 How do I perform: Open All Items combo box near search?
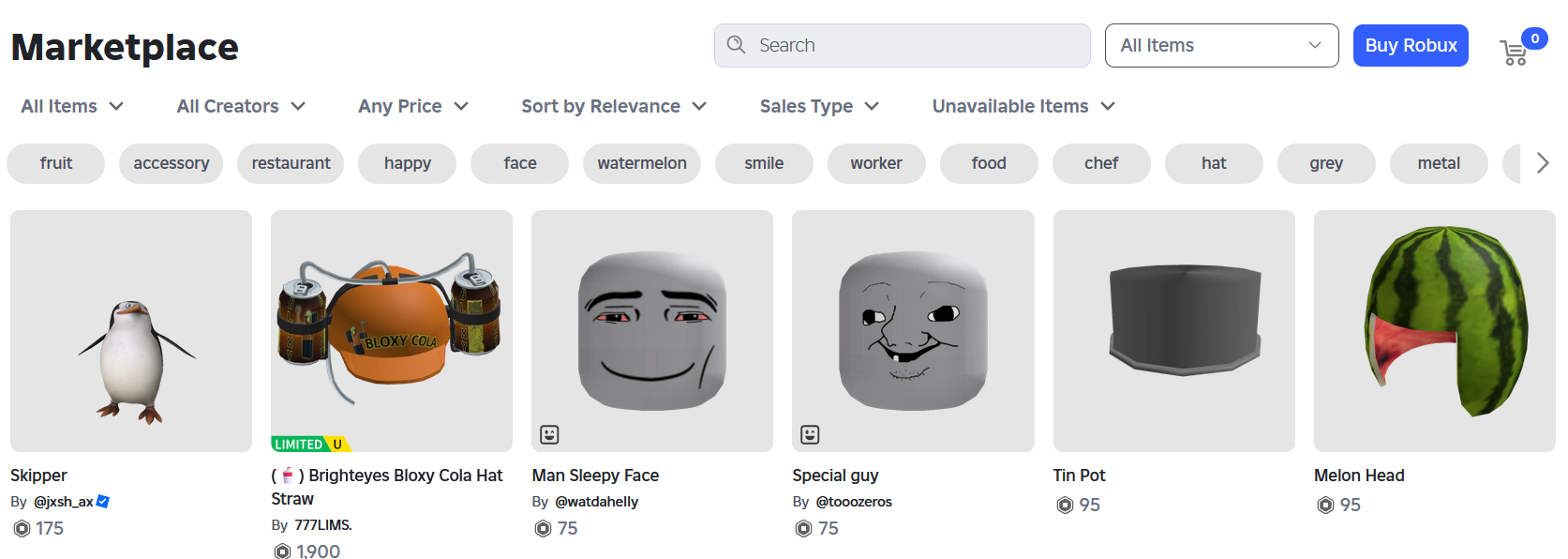click(1221, 45)
